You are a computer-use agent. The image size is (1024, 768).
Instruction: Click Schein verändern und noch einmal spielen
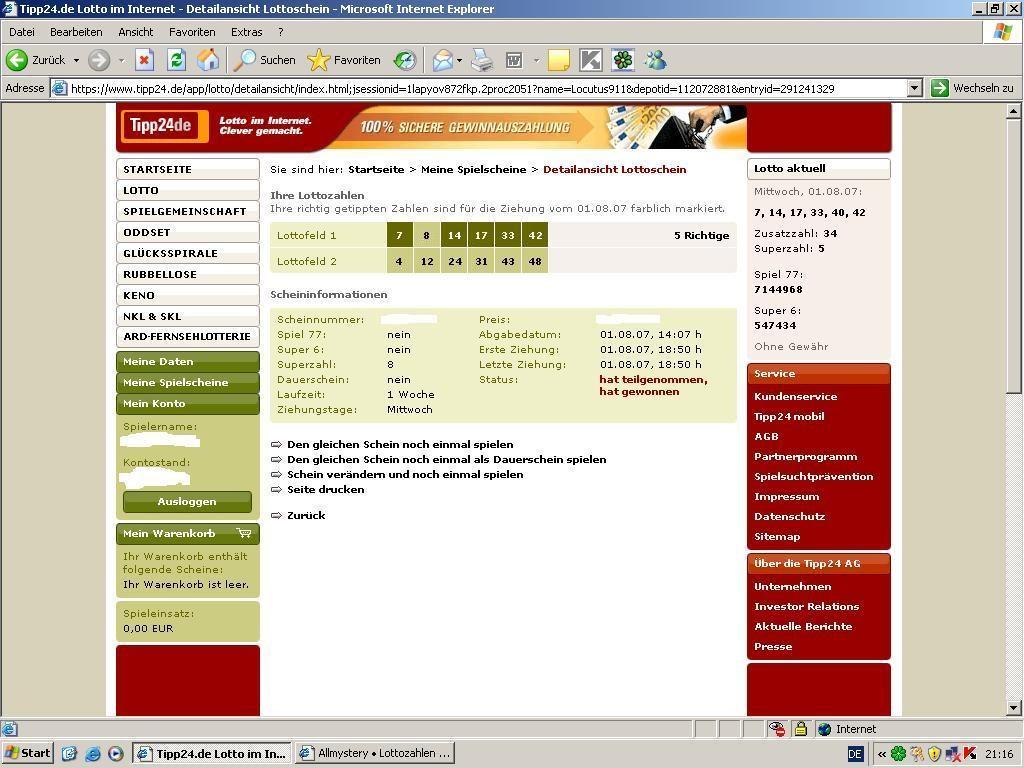point(405,474)
